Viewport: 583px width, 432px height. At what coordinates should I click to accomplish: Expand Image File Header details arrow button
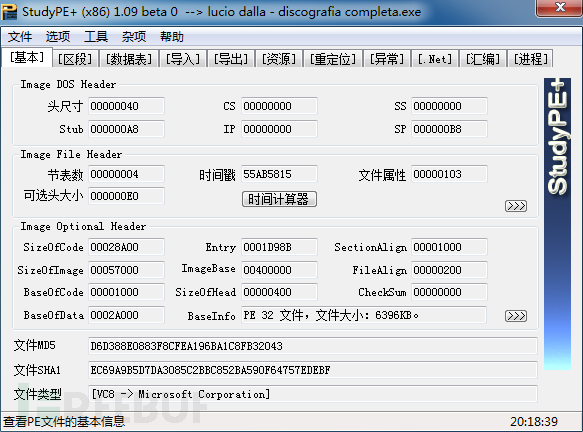(x=516, y=206)
